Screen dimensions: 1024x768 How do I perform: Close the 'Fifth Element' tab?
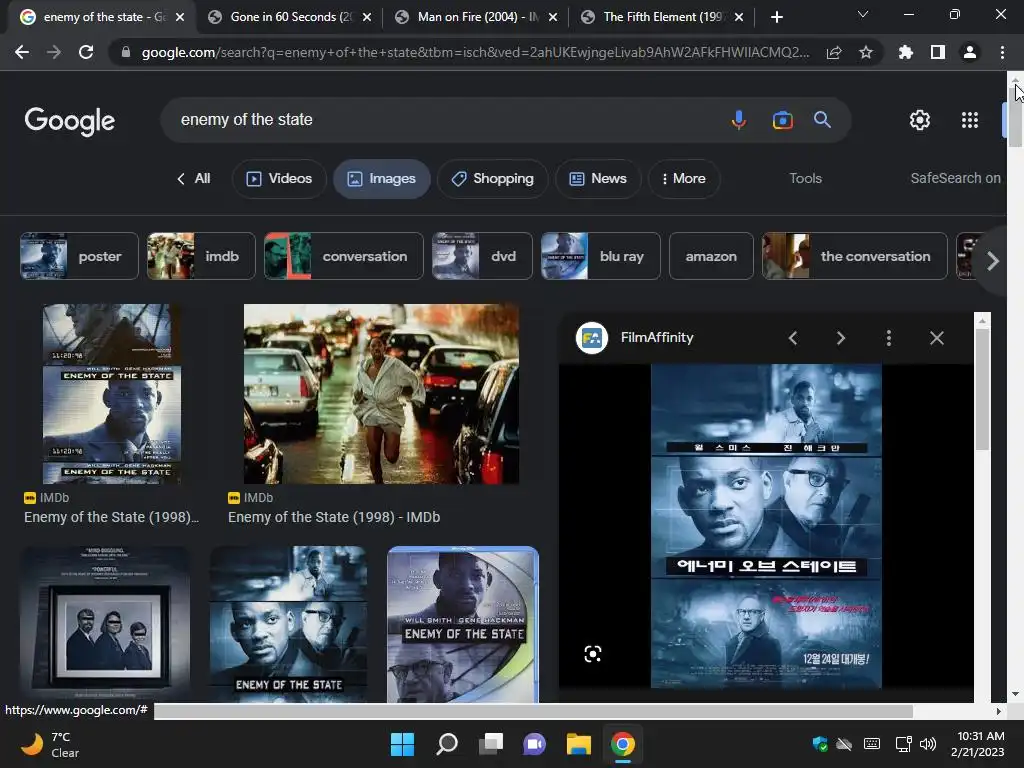coord(739,17)
